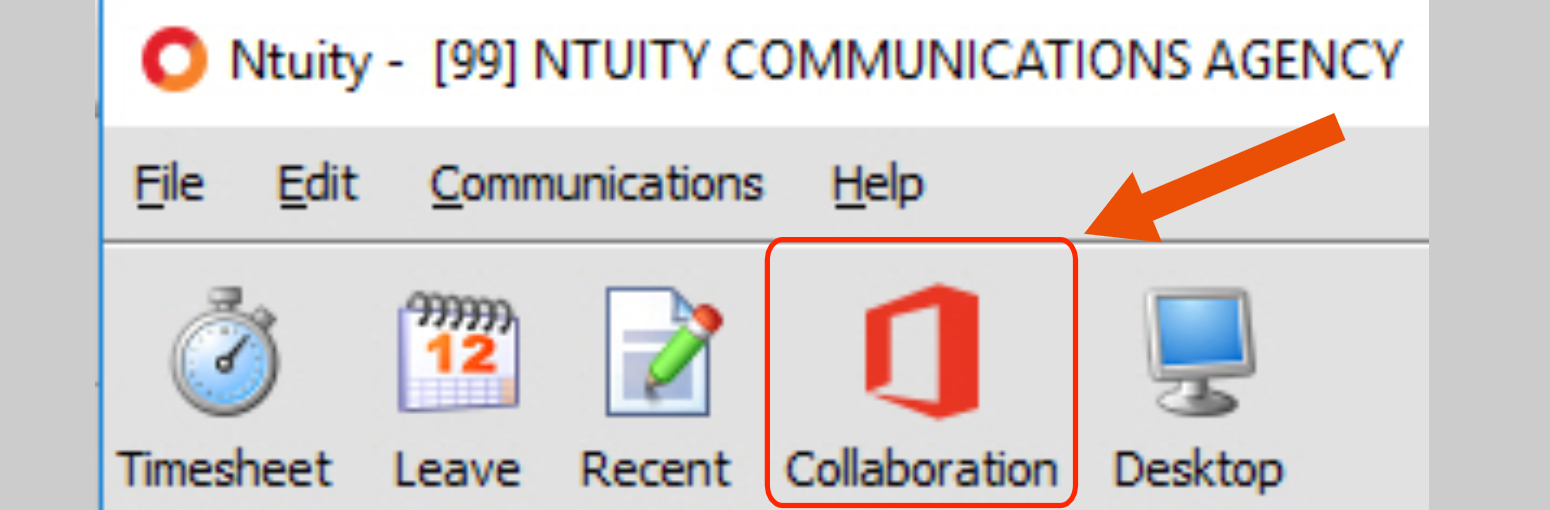Open the File menu
Screen dimensions: 1550x510
pos(168,184)
